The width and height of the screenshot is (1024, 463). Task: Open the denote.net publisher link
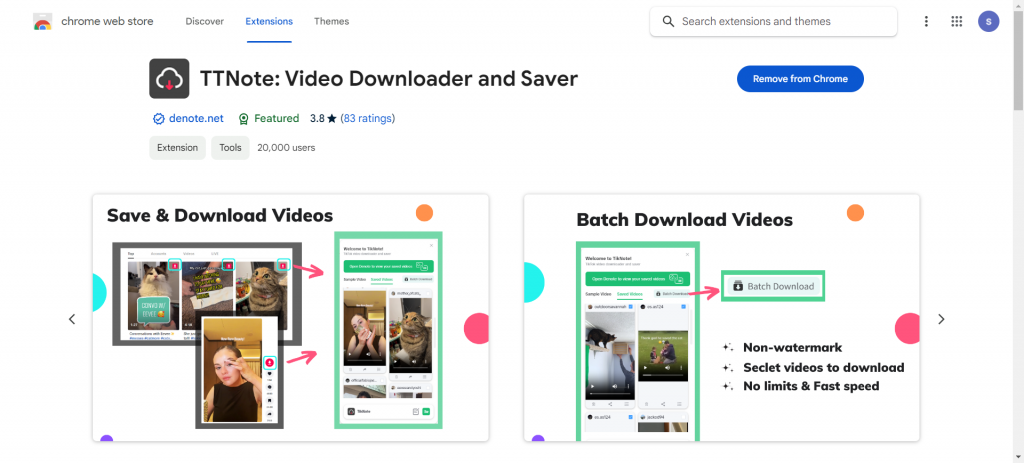click(x=196, y=118)
